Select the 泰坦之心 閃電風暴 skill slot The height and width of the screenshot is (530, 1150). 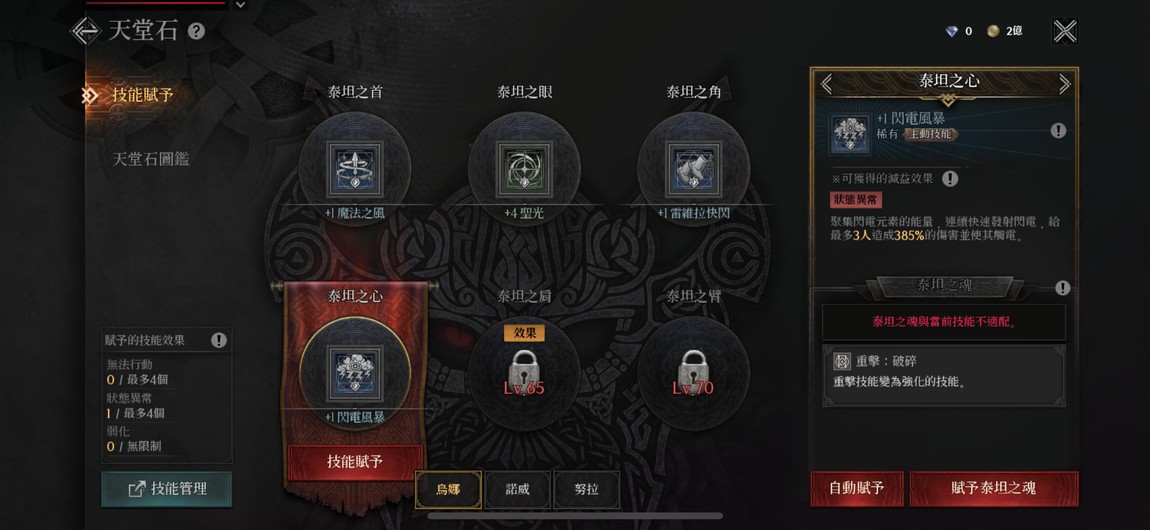point(355,372)
